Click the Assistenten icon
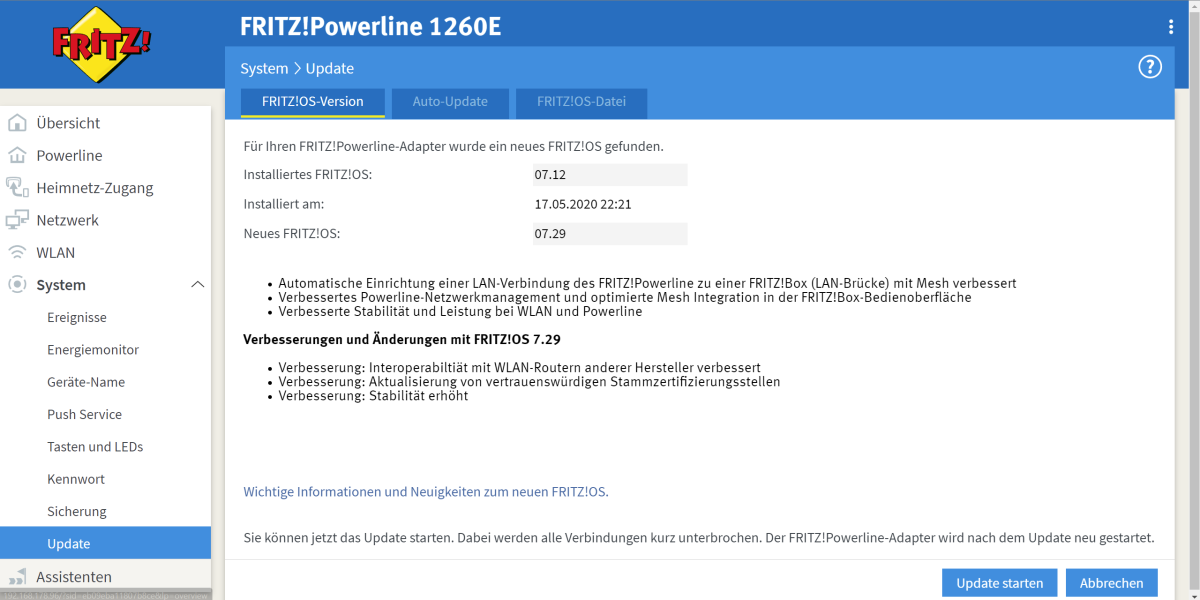The image size is (1200, 600). 16,577
